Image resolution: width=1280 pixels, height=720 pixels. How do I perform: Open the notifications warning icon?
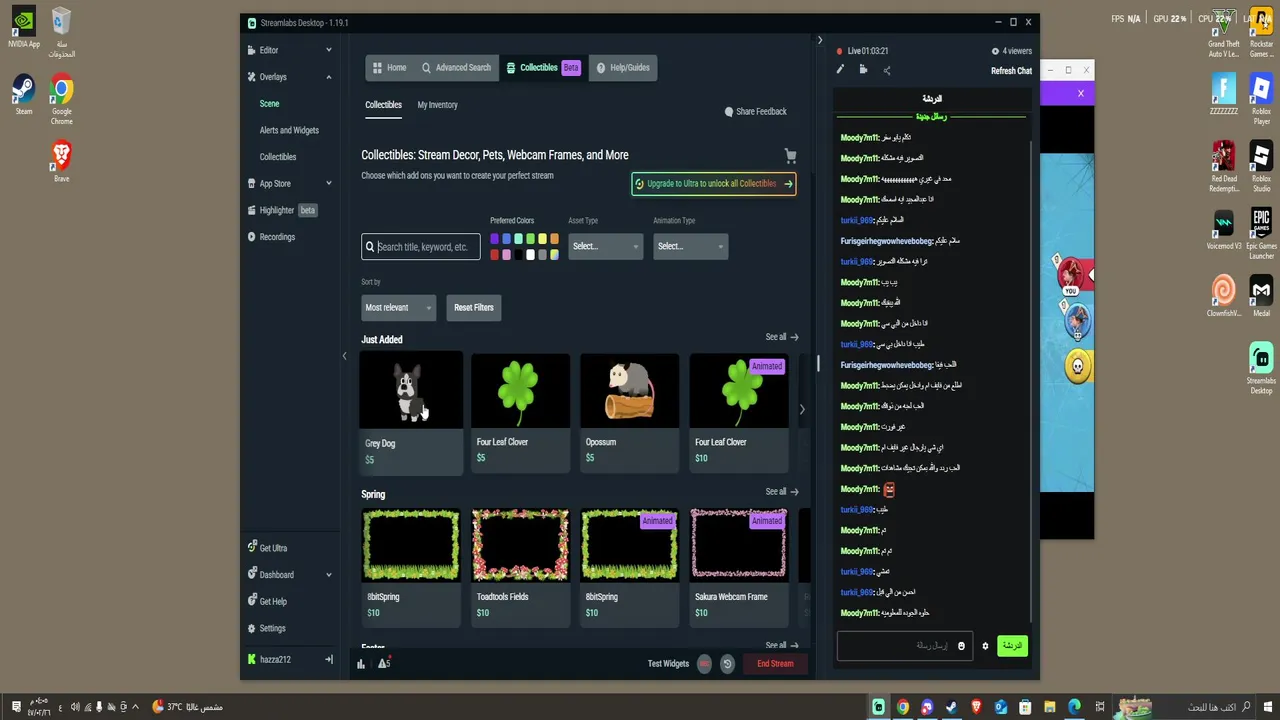tap(384, 663)
